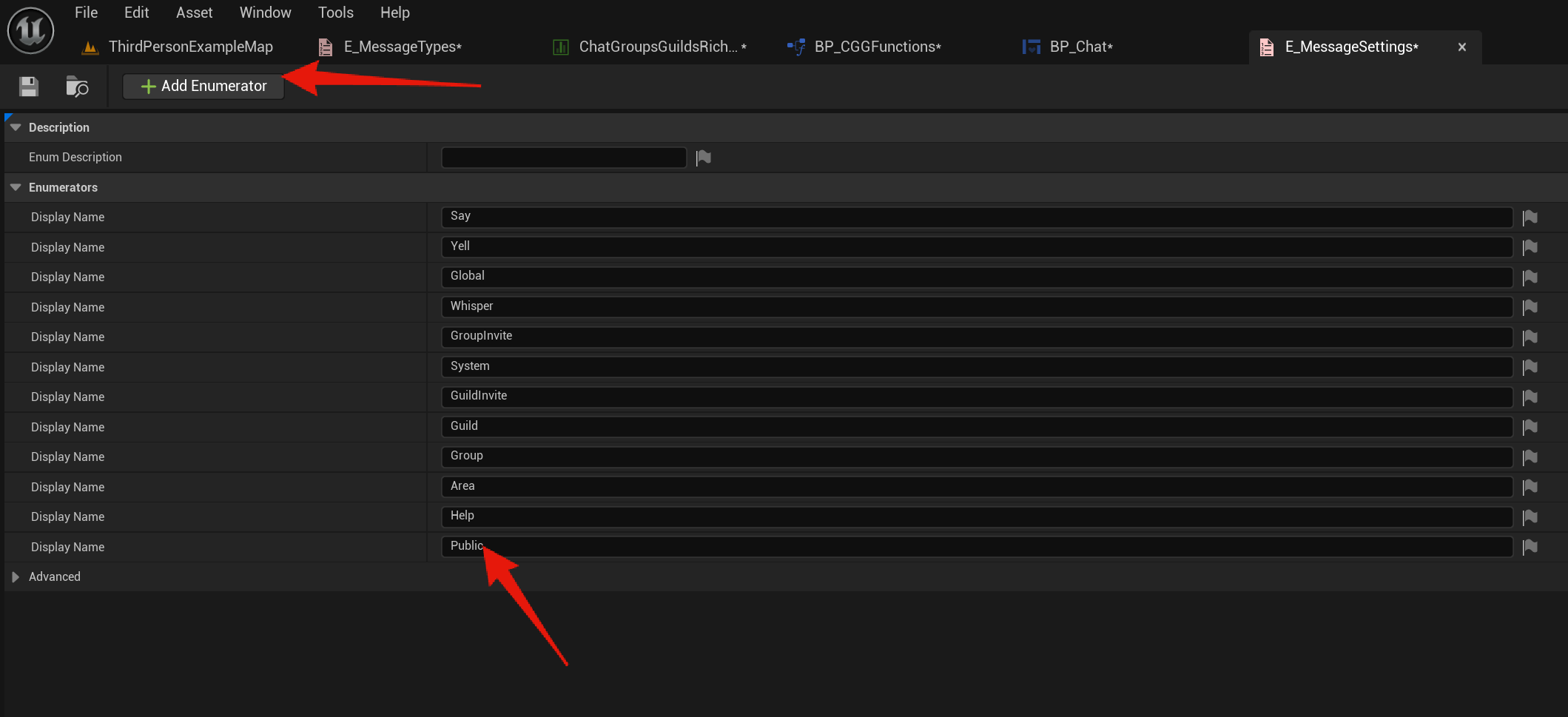Edit the GroupInvite display name field

tap(977, 337)
